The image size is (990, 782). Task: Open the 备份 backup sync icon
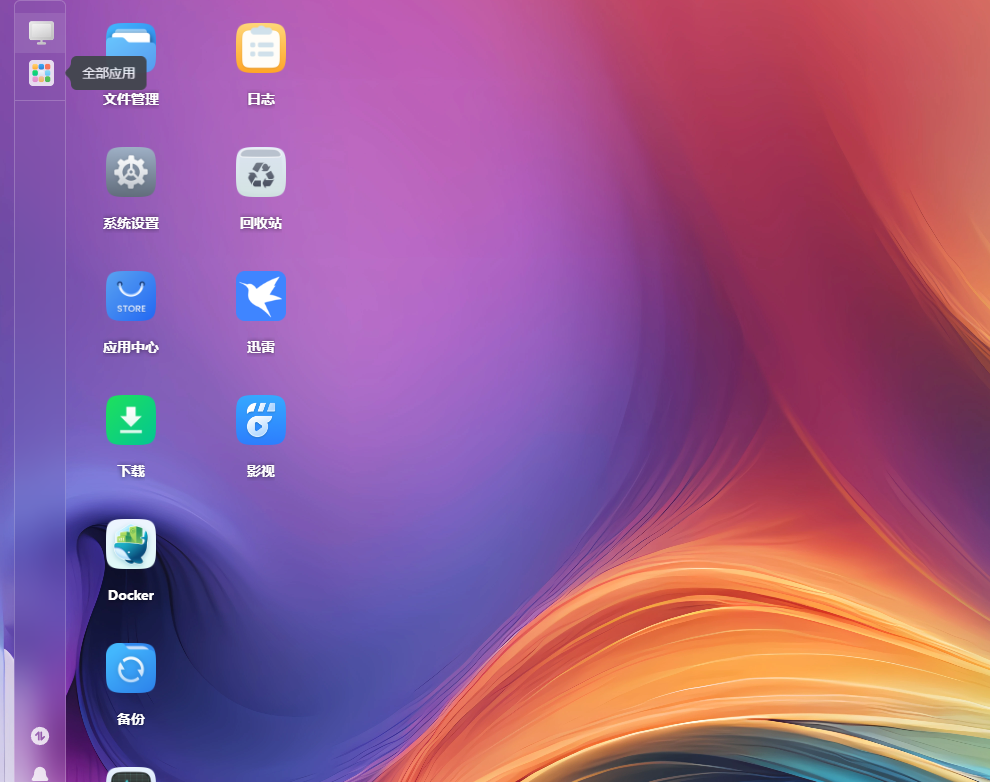[131, 668]
